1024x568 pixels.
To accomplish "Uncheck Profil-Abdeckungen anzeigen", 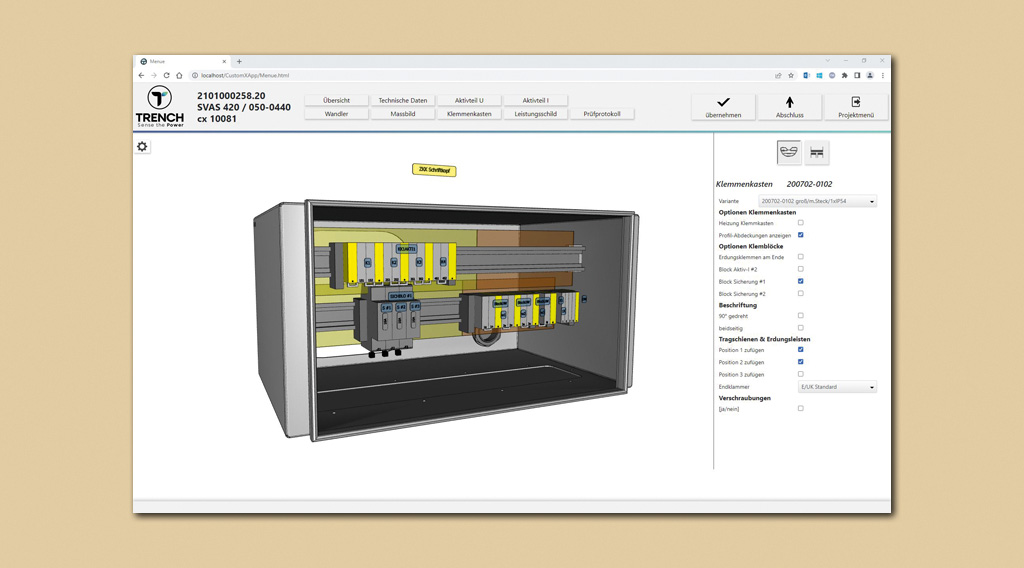I will (800, 235).
